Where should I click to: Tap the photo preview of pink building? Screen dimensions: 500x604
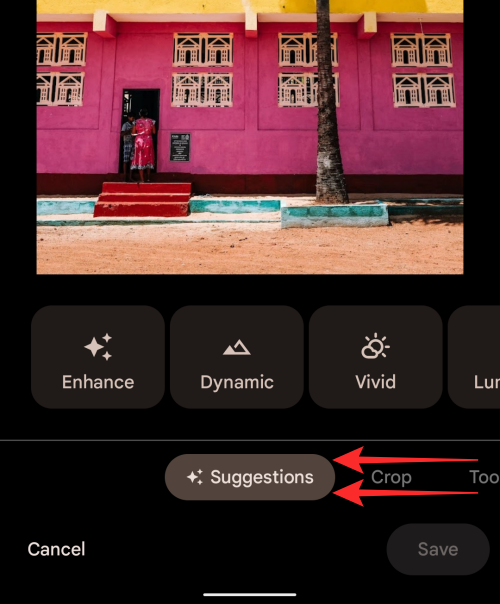tap(250, 137)
